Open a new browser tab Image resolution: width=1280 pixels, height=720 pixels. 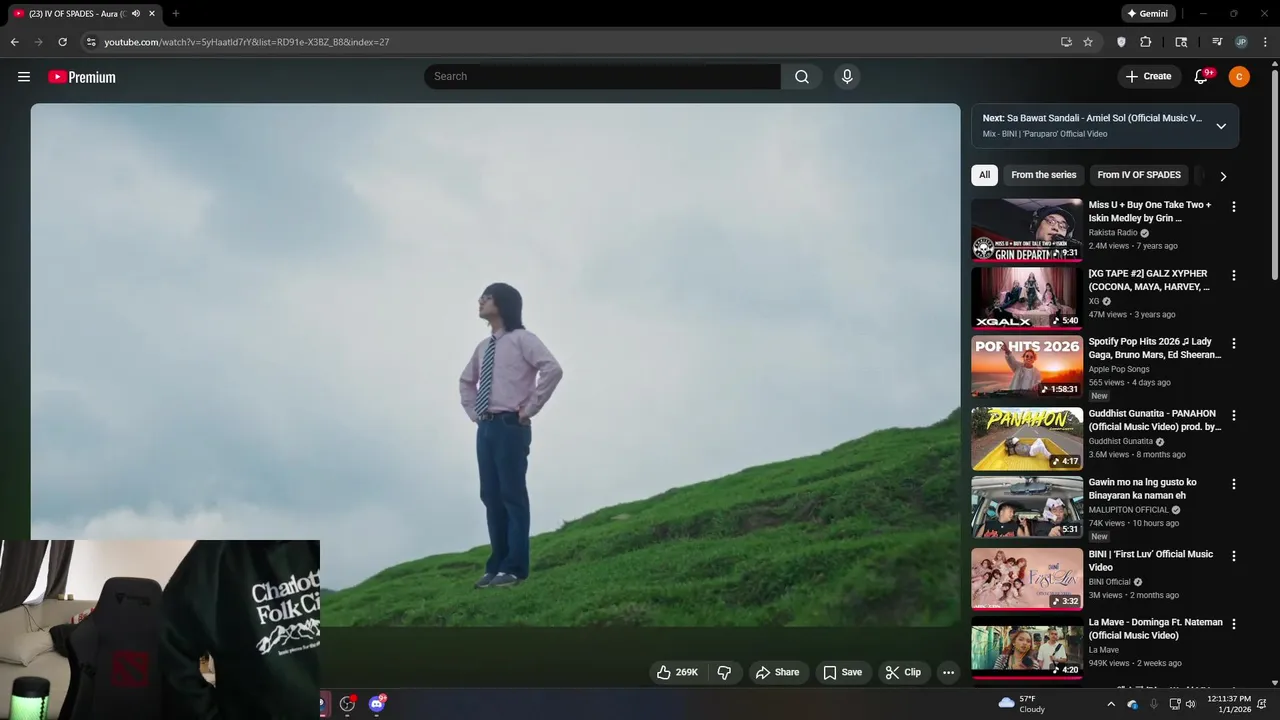point(176,14)
